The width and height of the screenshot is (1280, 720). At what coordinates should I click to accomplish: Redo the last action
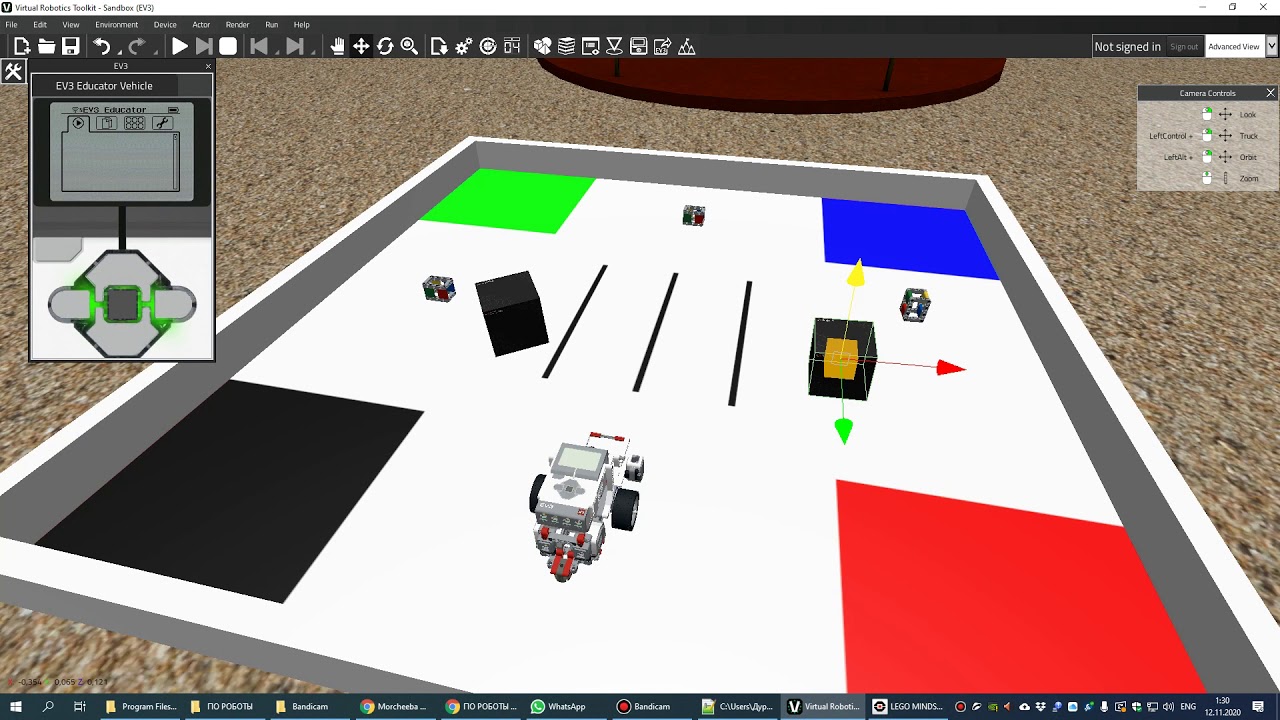point(136,46)
